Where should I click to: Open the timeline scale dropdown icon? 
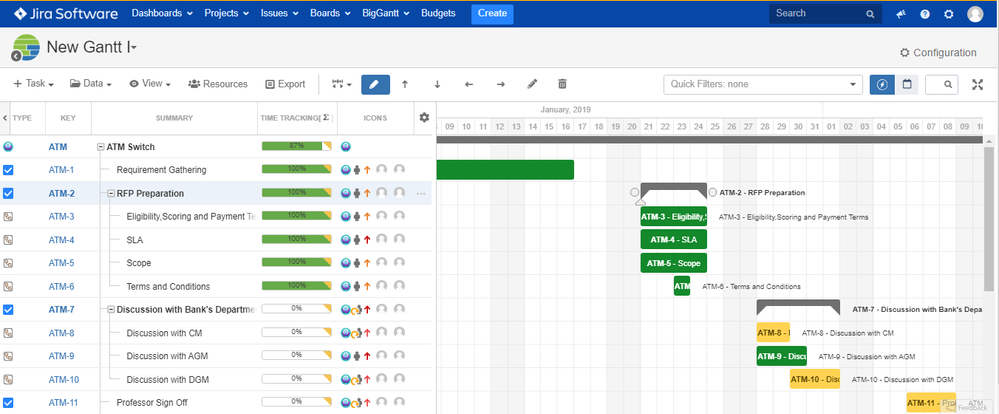[342, 84]
